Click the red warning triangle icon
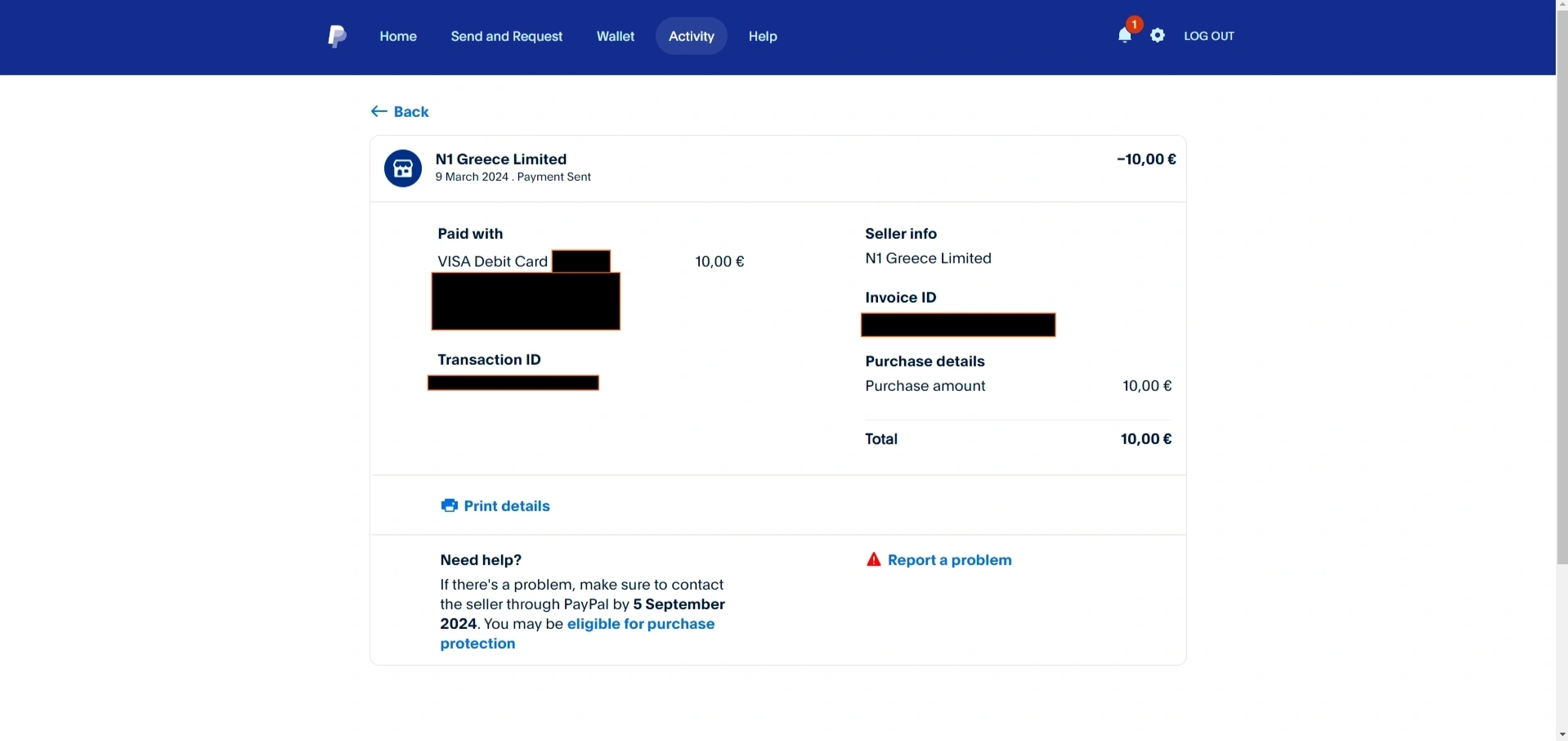This screenshot has height=741, width=1568. click(x=874, y=559)
